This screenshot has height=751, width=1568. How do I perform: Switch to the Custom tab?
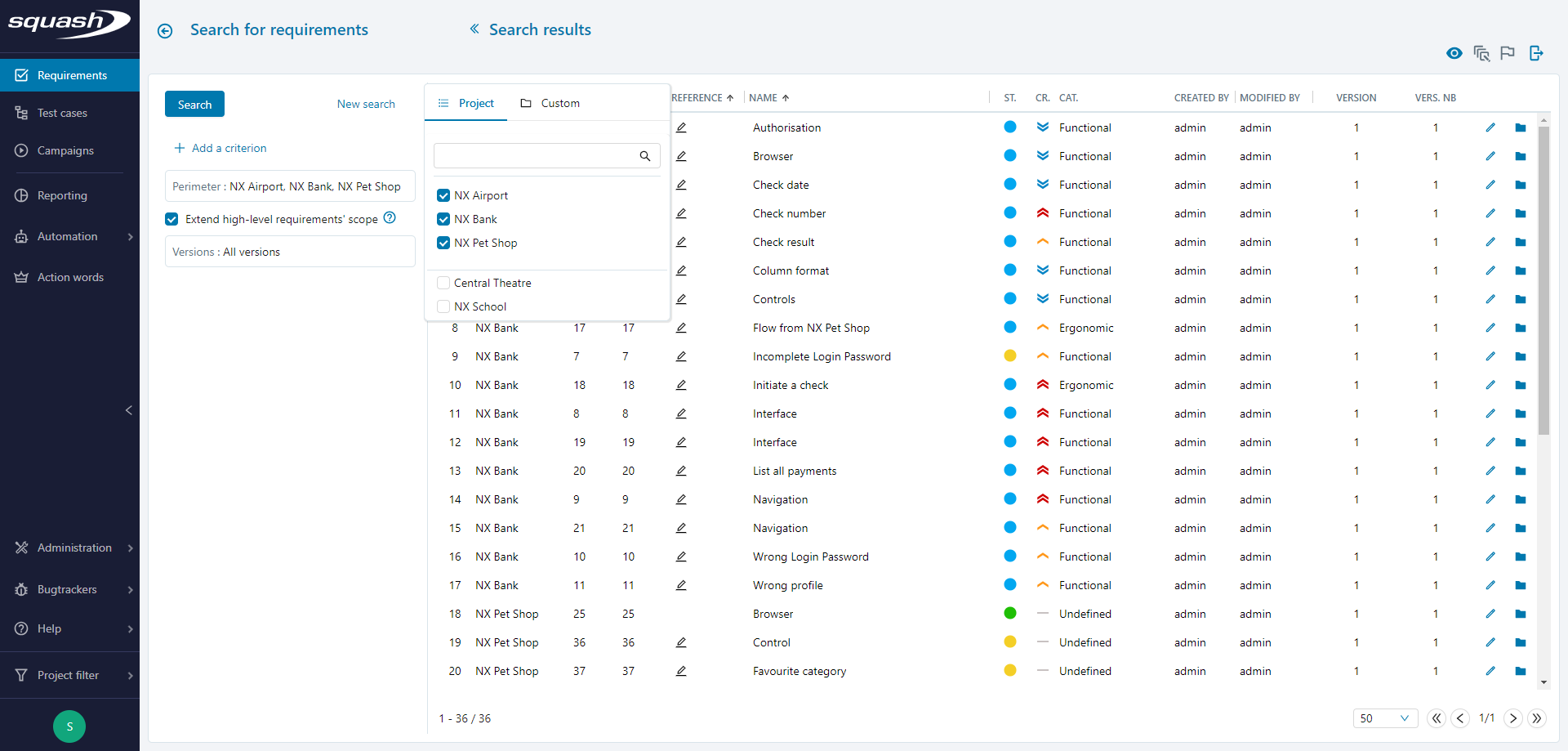click(x=559, y=103)
